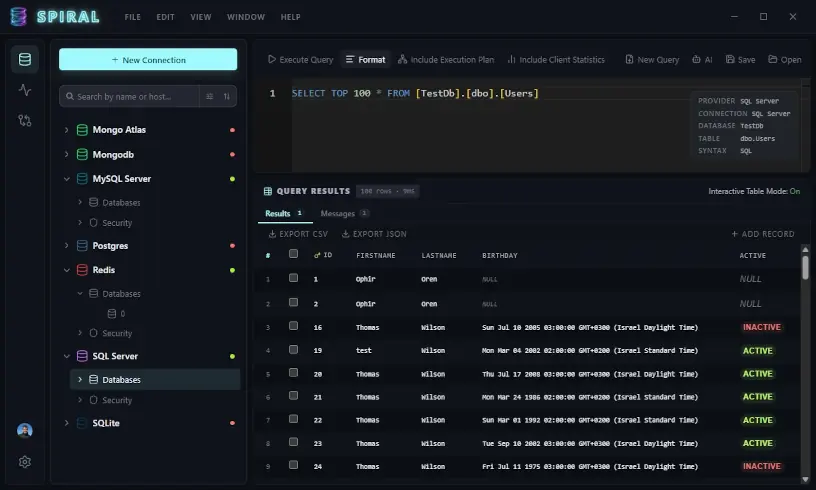Click the Redis database 0 icon
The width and height of the screenshot is (816, 490).
pos(111,314)
